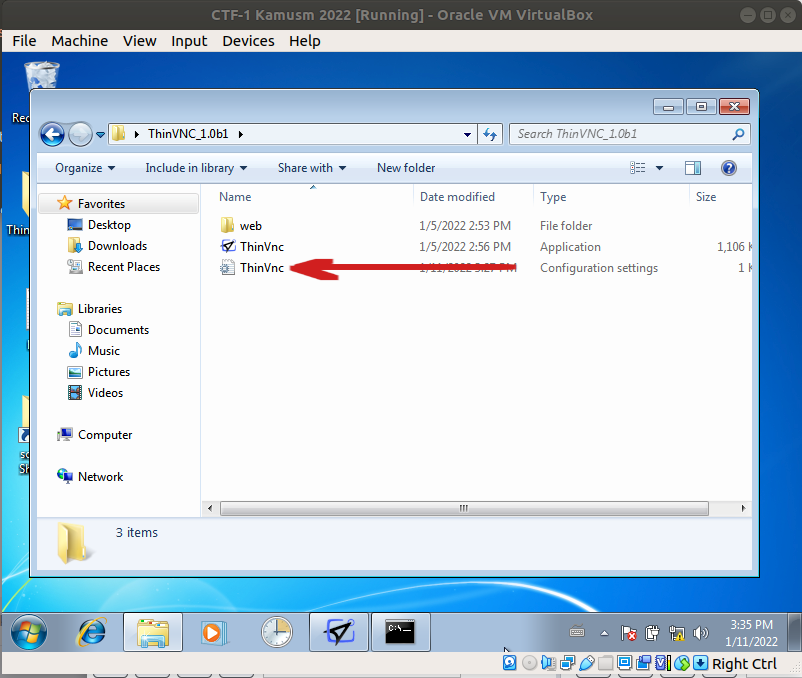Open the VirtualBox View menu

[140, 41]
